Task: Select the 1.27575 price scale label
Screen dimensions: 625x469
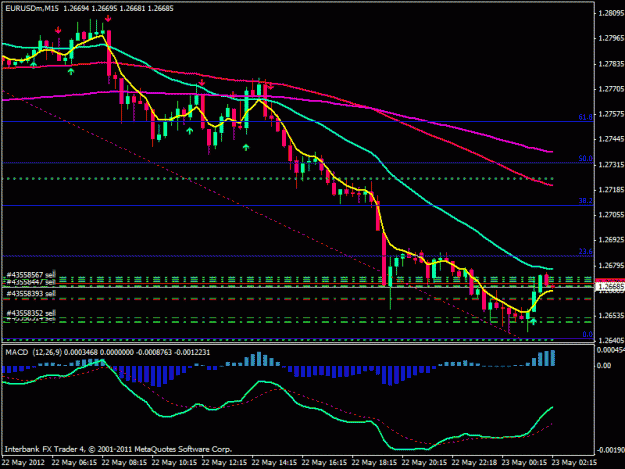Action: pyautogui.click(x=611, y=114)
